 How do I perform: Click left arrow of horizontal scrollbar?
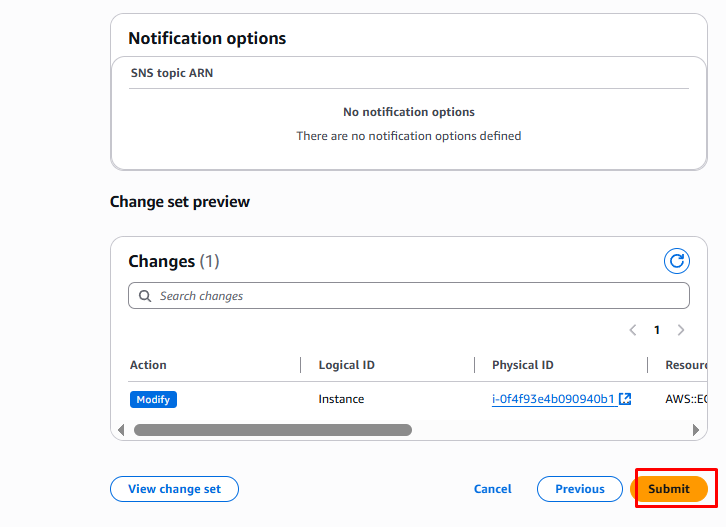pyautogui.click(x=122, y=430)
